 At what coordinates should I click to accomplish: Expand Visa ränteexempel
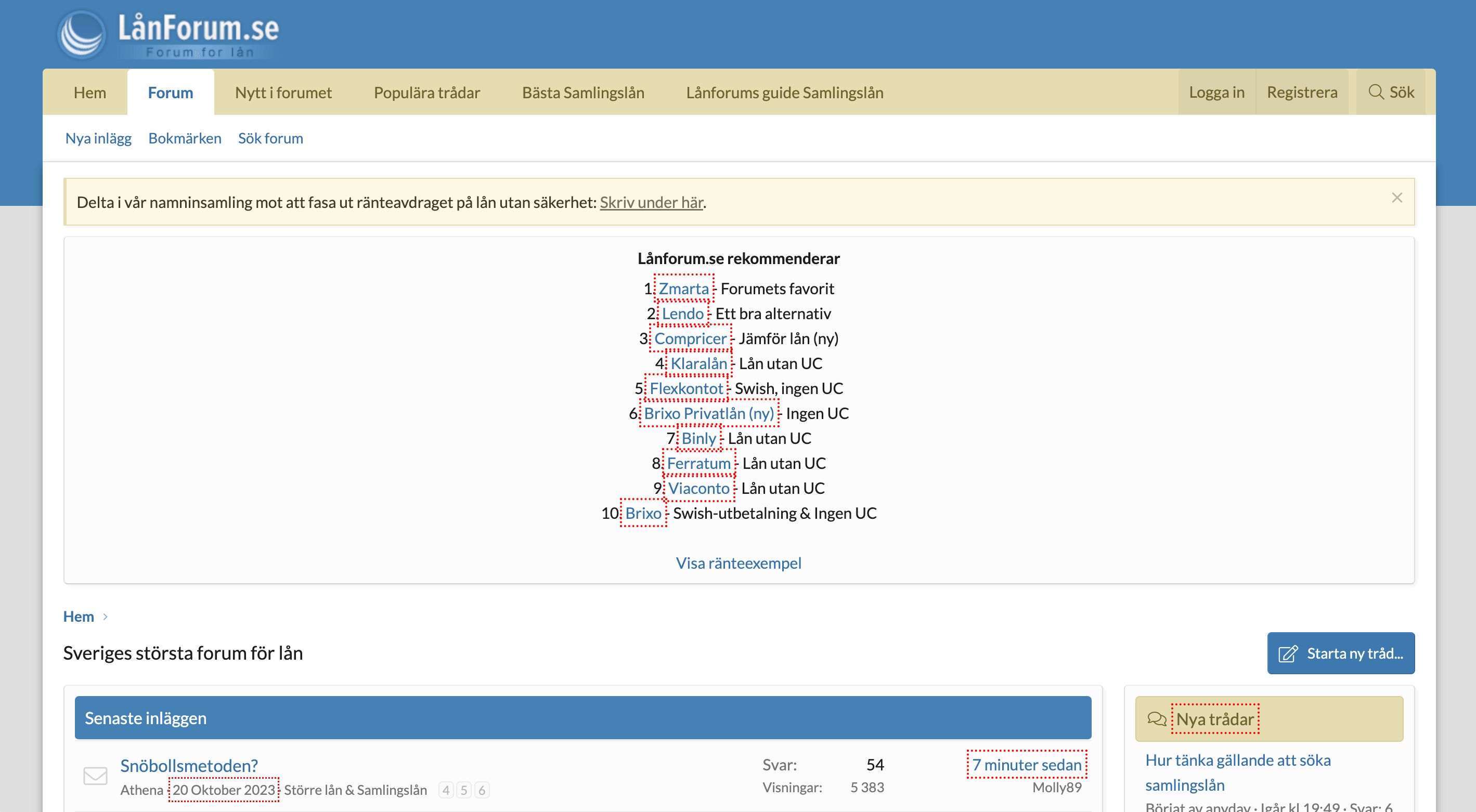(738, 563)
